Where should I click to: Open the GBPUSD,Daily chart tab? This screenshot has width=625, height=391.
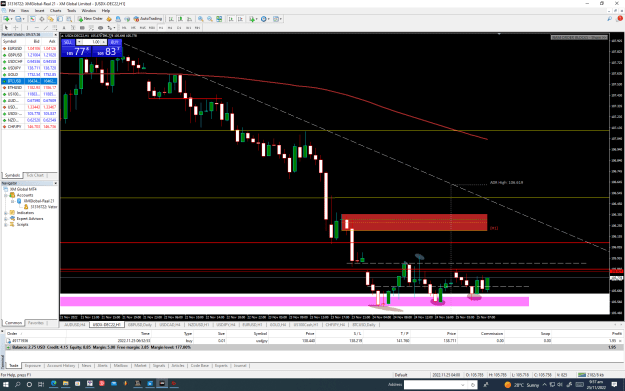click(140, 325)
